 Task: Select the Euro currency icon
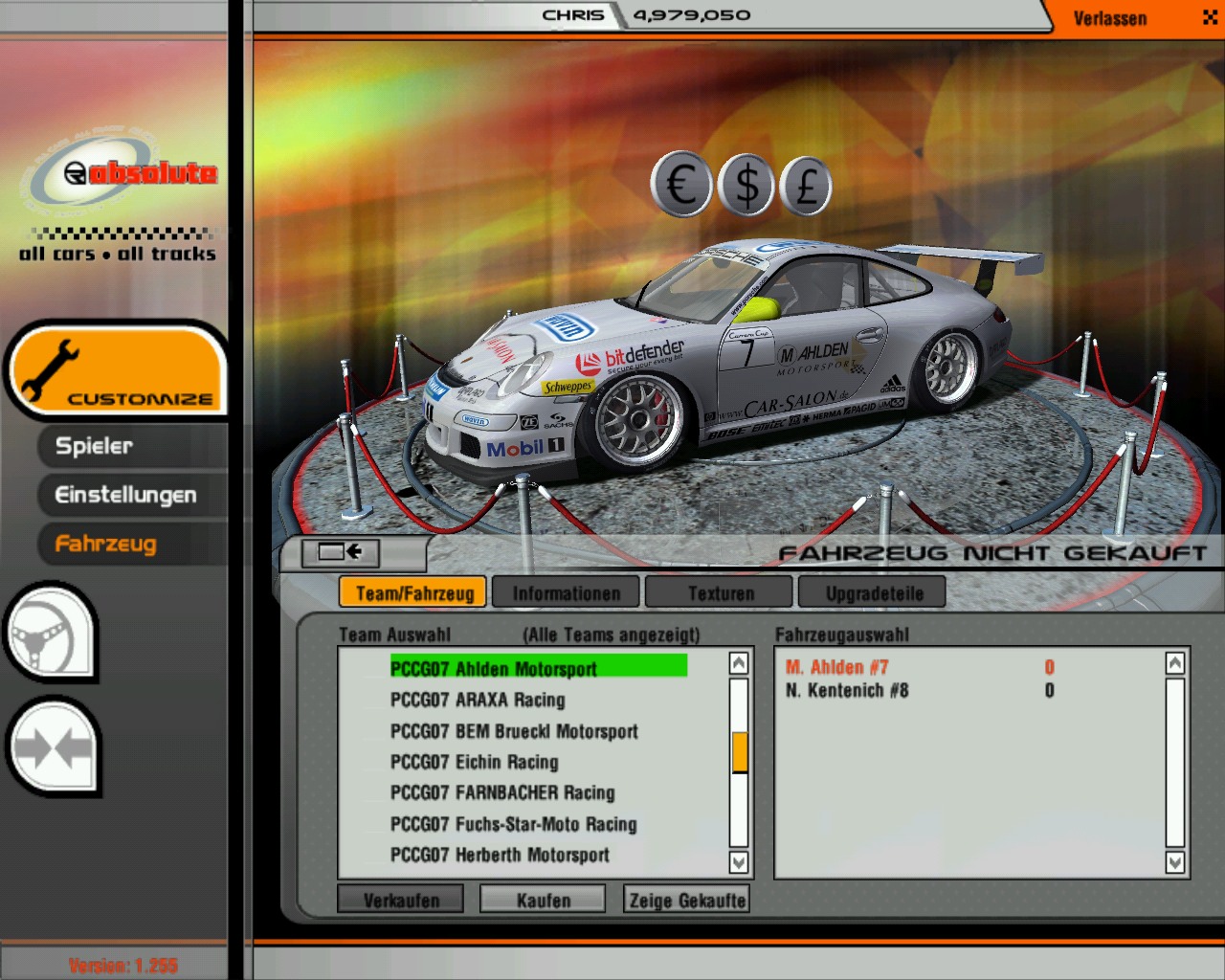point(681,185)
